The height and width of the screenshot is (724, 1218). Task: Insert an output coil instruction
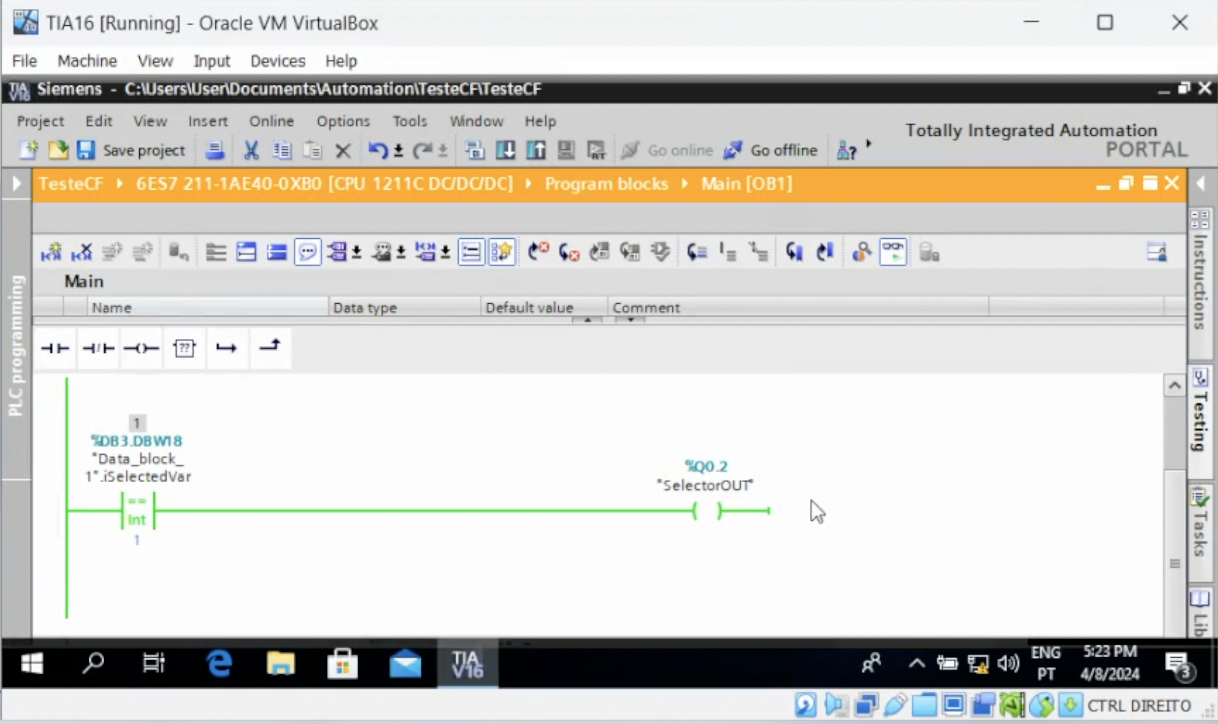(x=141, y=348)
